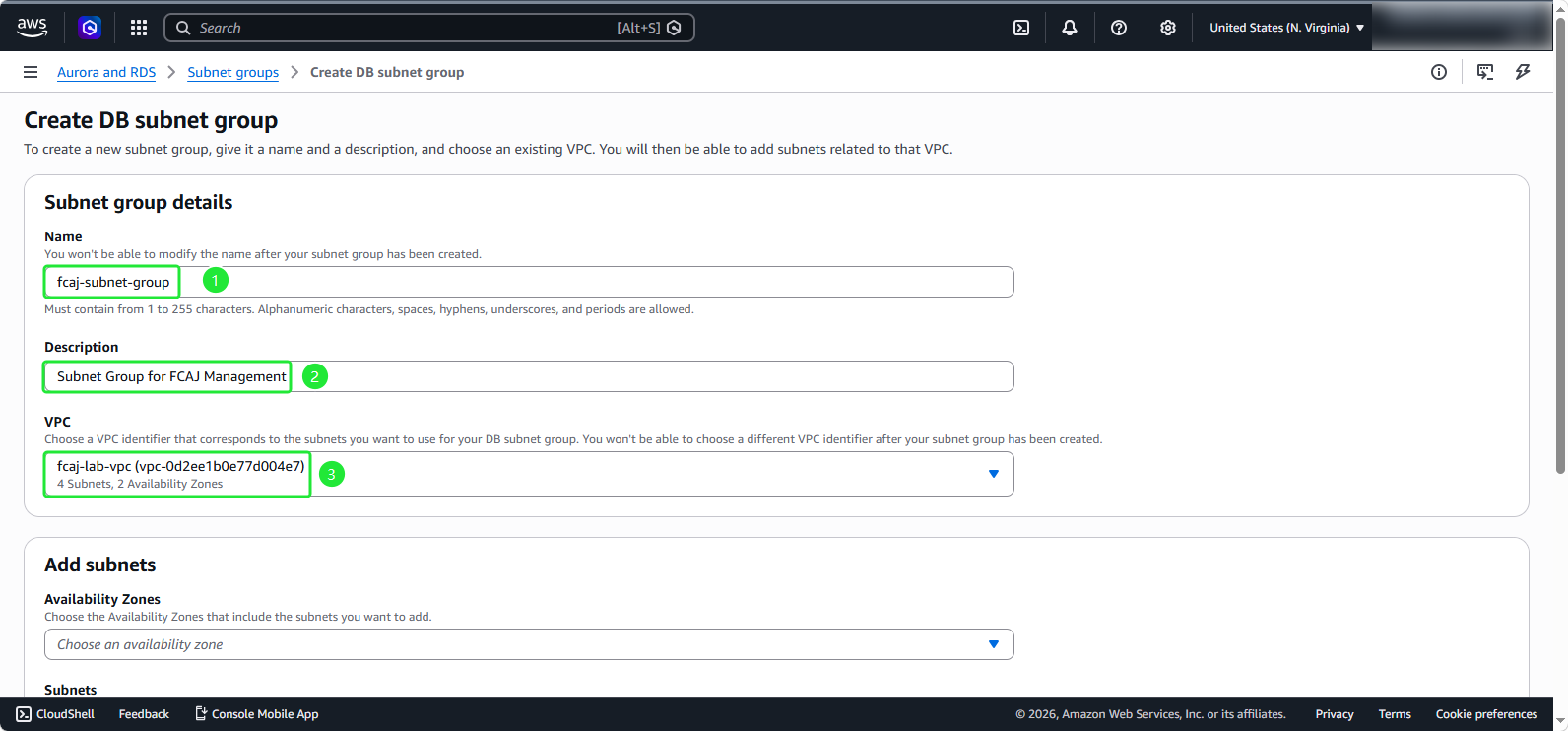Go to Subnet groups breadcrumb

(233, 72)
